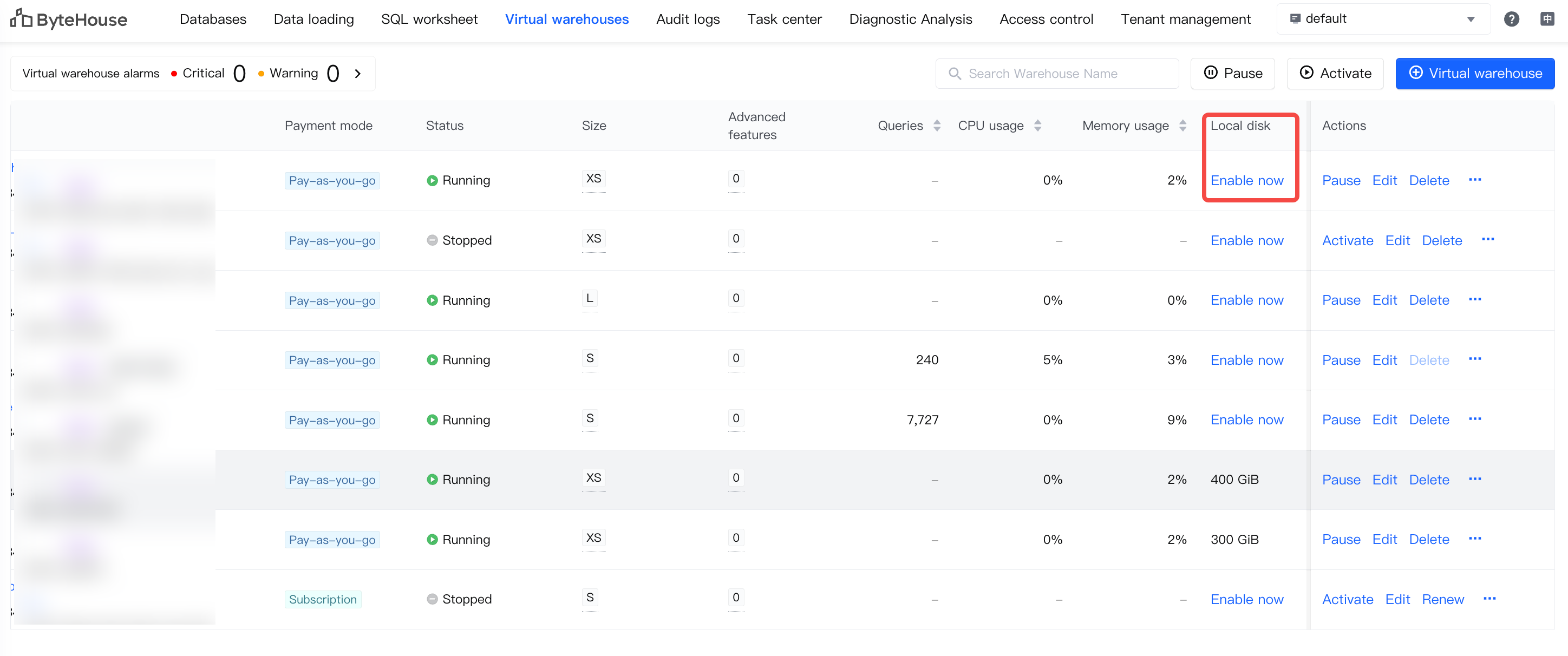Image resolution: width=1568 pixels, height=656 pixels.
Task: Expand virtual warehouse alarms chevron
Action: (x=358, y=74)
